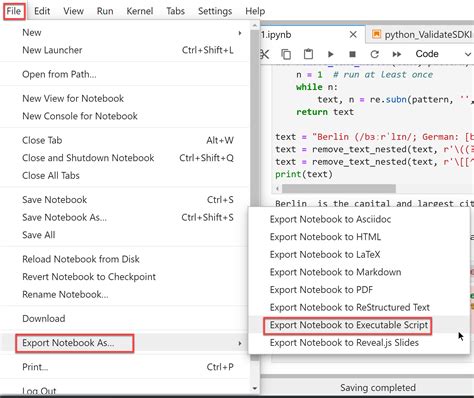Export Notebook to Executable Script
Screen dimensions: 474x398
tap(359, 325)
